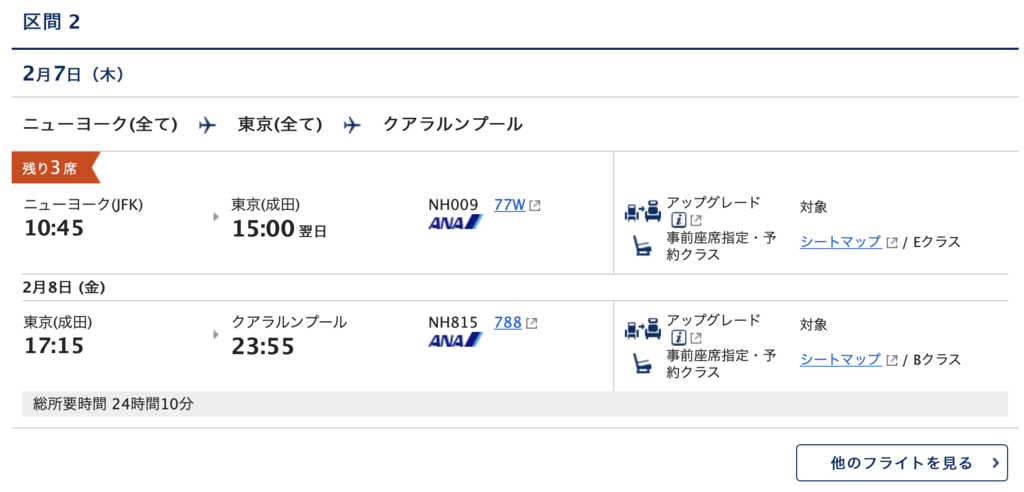Click the ANA logo under NH815

(455, 340)
